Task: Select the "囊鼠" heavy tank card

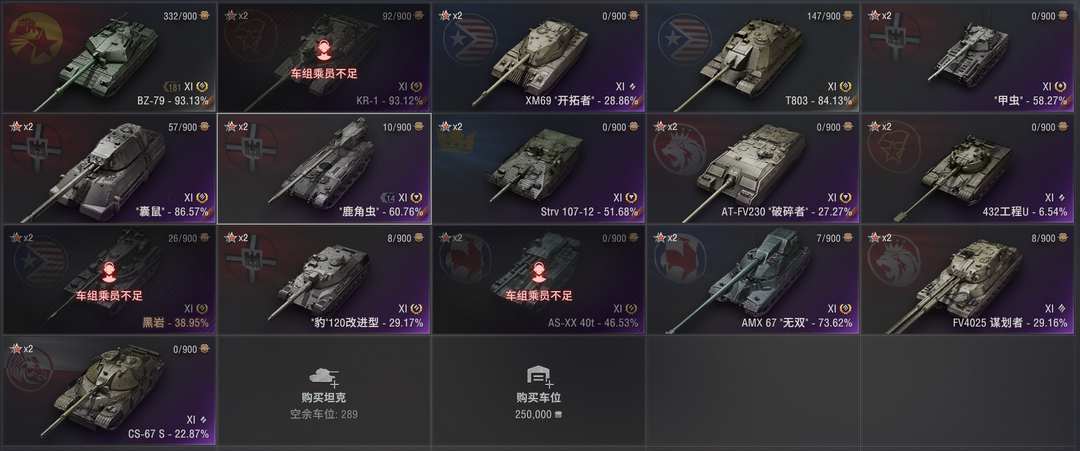Action: tap(109, 169)
